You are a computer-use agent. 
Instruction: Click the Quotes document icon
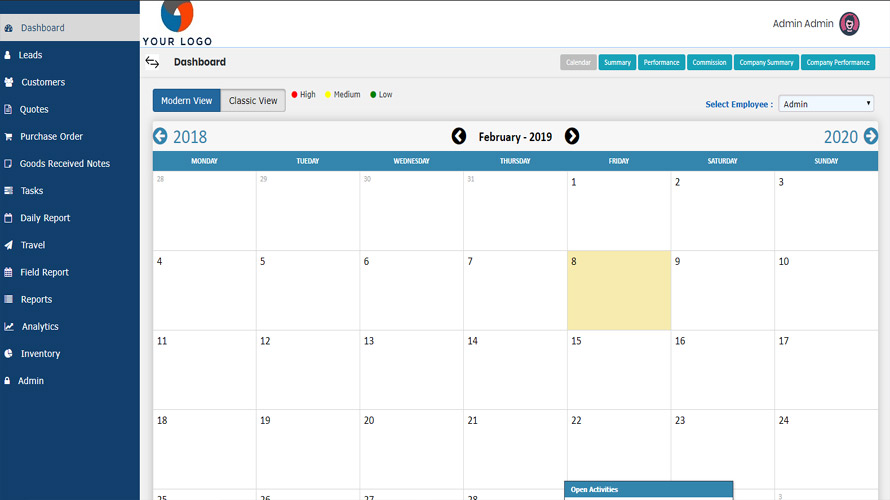pyautogui.click(x=8, y=109)
